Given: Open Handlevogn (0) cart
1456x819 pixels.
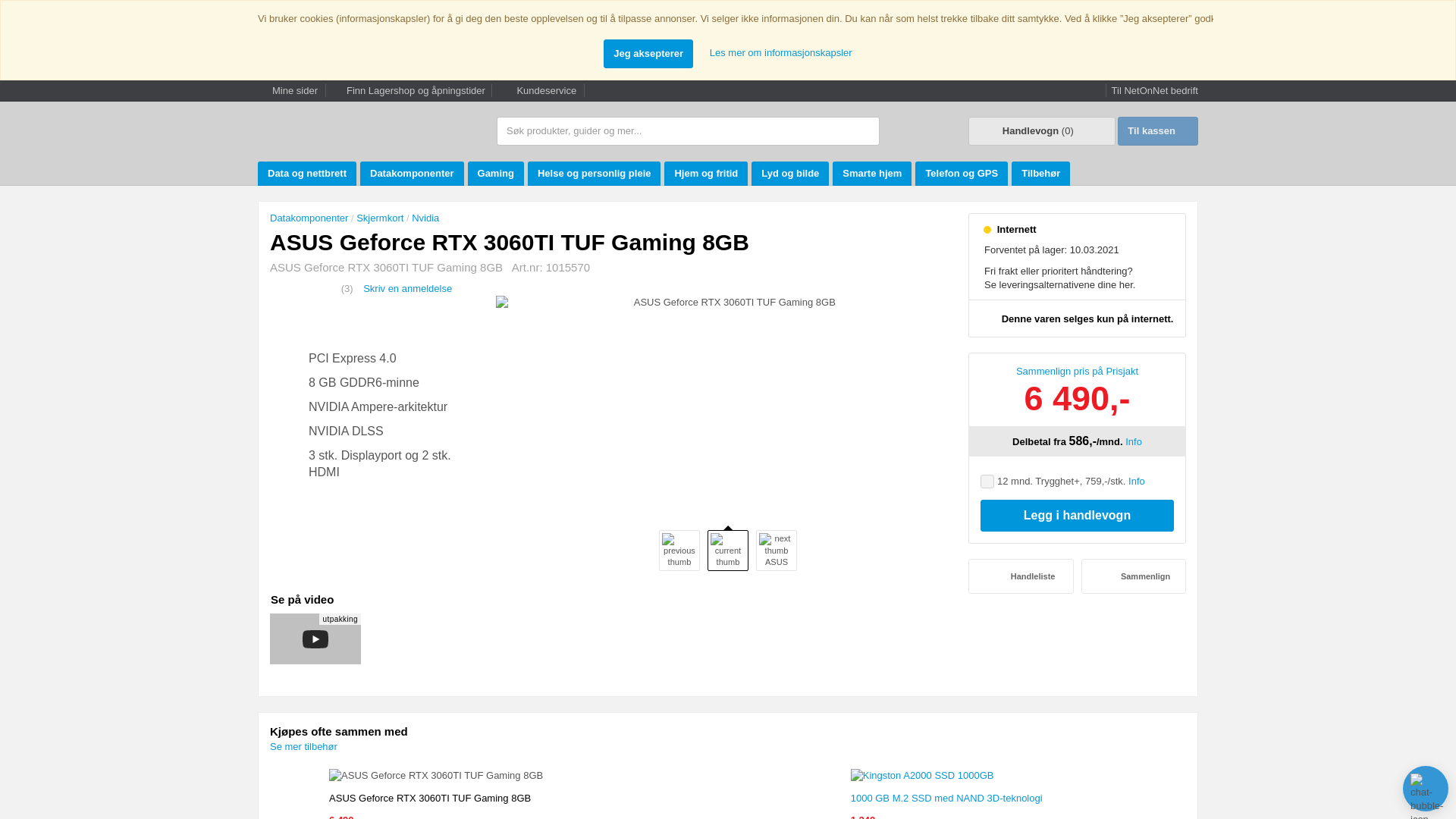Looking at the screenshot, I should [x=1041, y=131].
